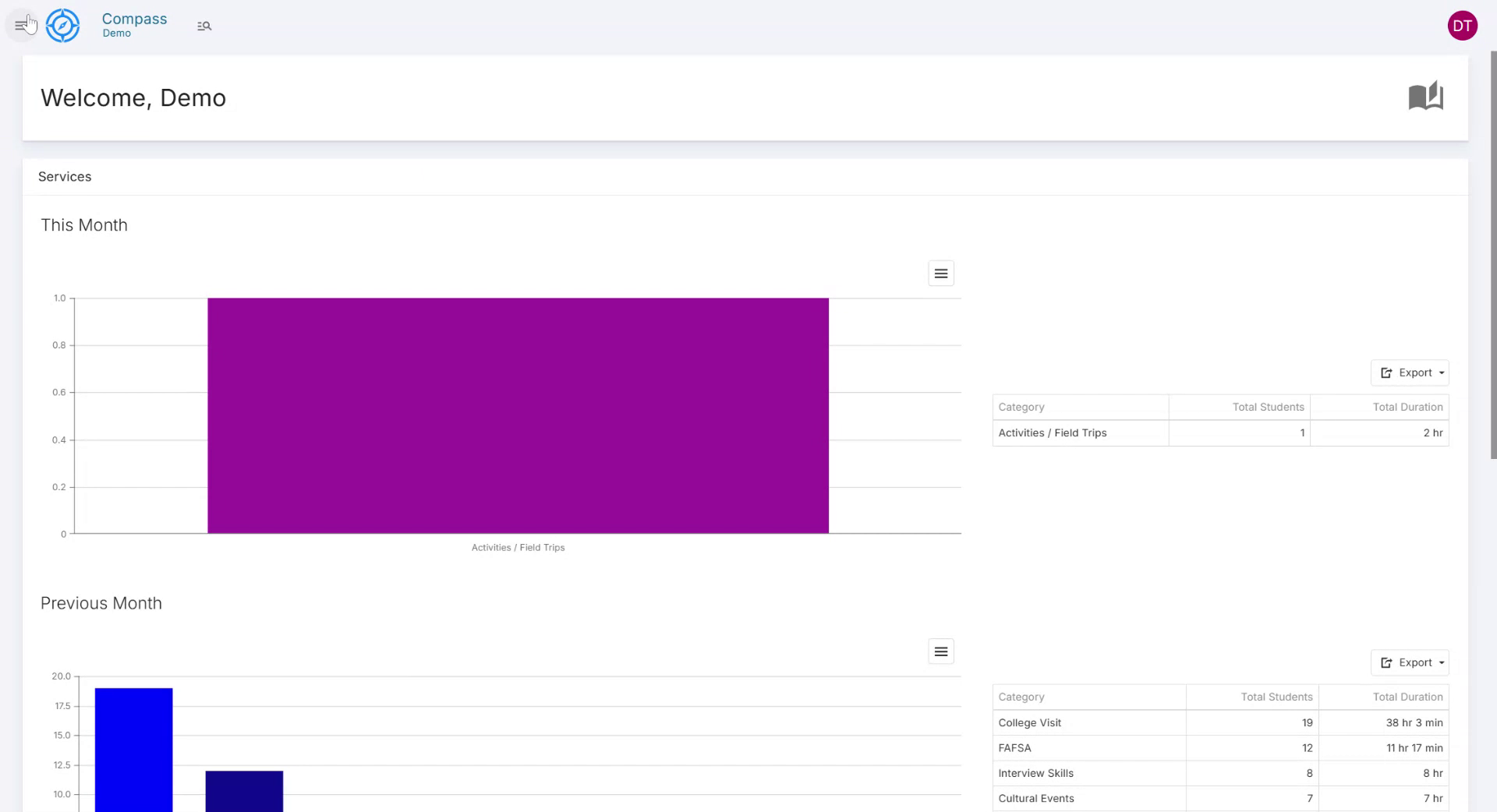Open search from the top bar
This screenshot has width=1497, height=812.
(203, 25)
